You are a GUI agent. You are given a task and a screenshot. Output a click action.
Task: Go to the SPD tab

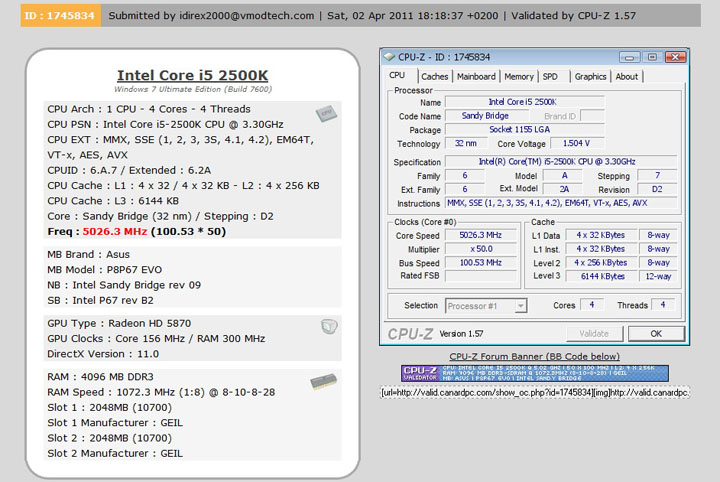coord(550,77)
